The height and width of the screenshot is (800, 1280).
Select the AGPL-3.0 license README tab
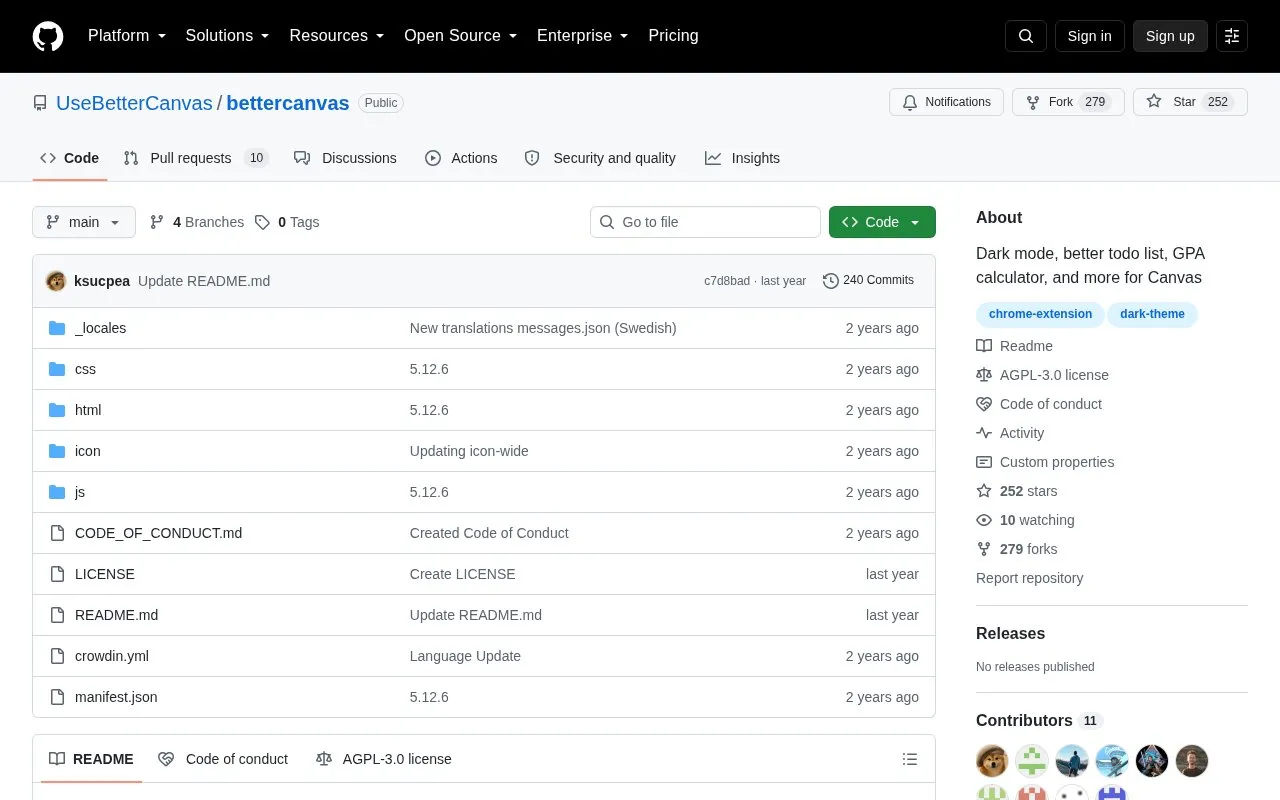[x=384, y=759]
